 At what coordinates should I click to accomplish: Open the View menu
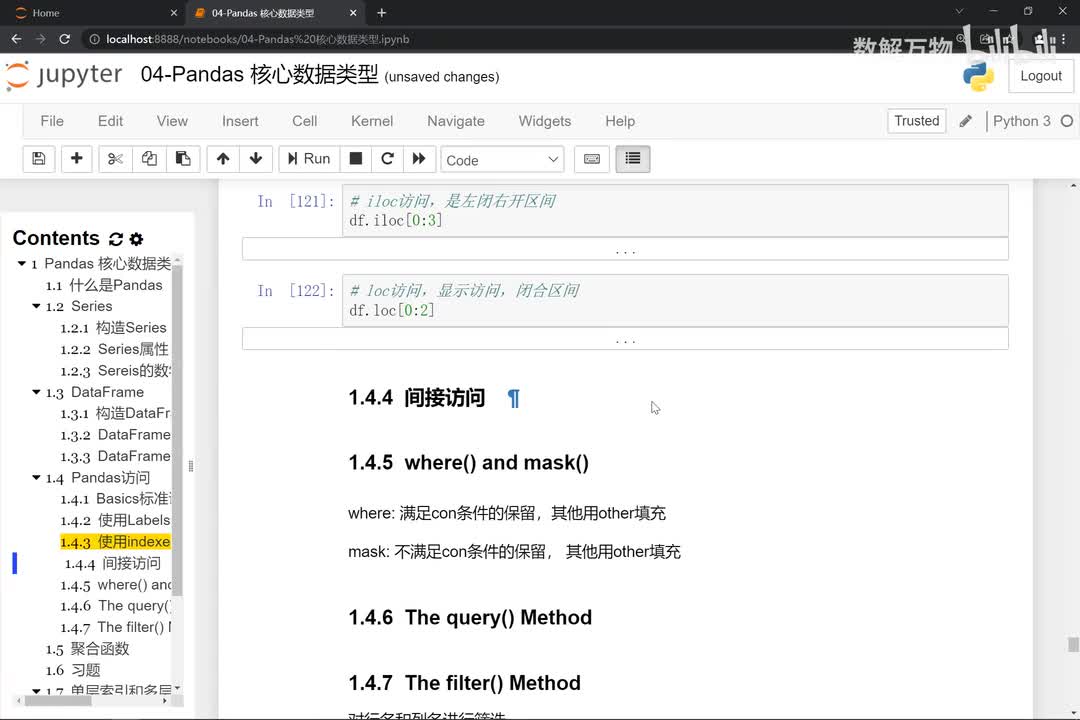[172, 121]
